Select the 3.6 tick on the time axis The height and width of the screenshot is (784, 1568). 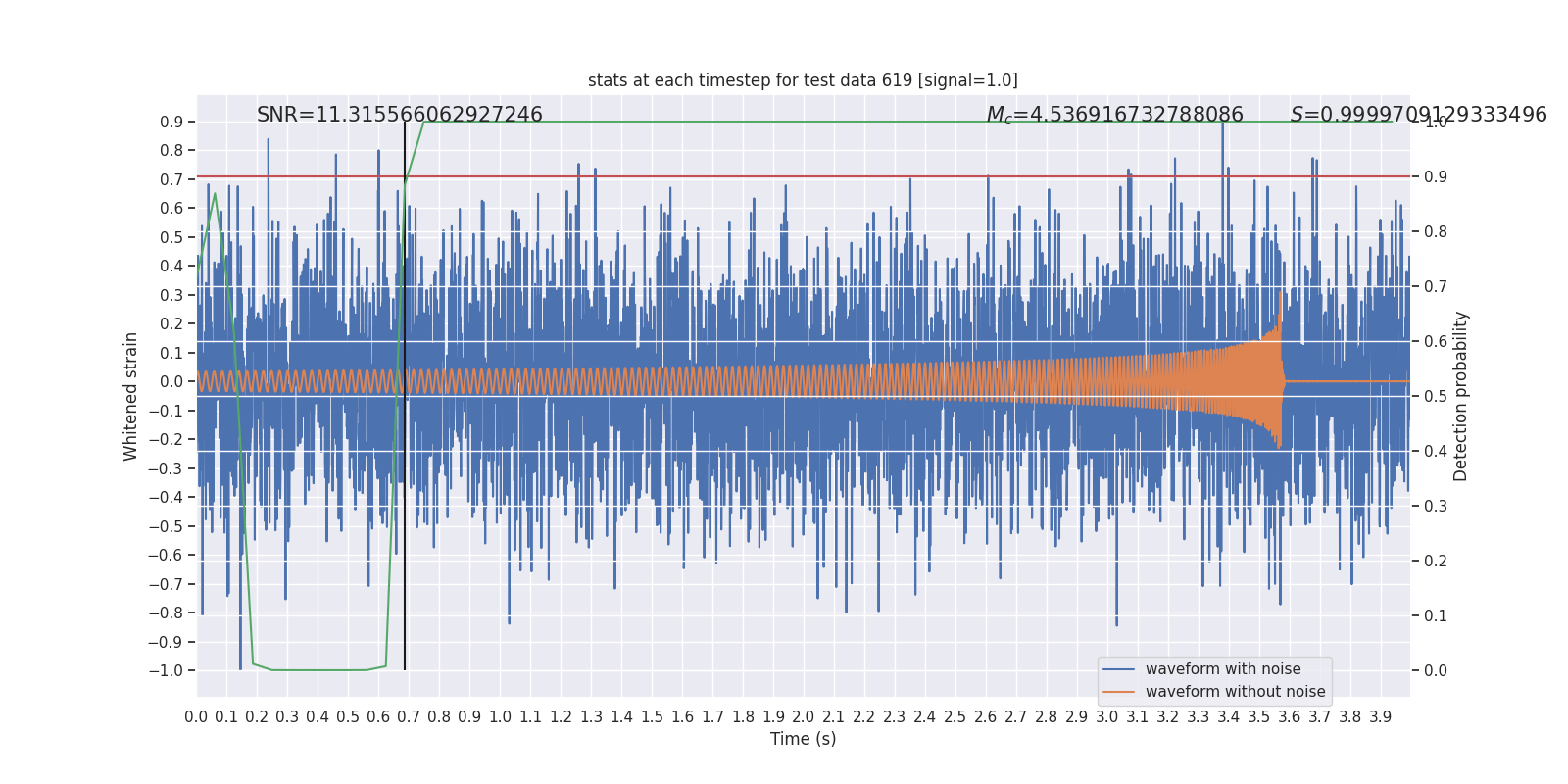click(1290, 717)
